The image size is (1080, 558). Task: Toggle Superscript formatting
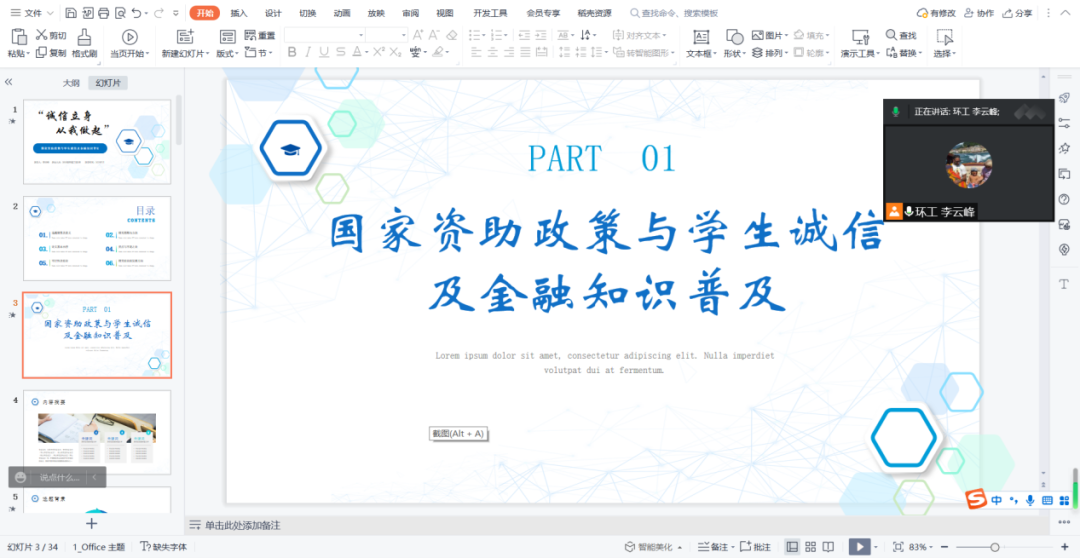(x=378, y=52)
